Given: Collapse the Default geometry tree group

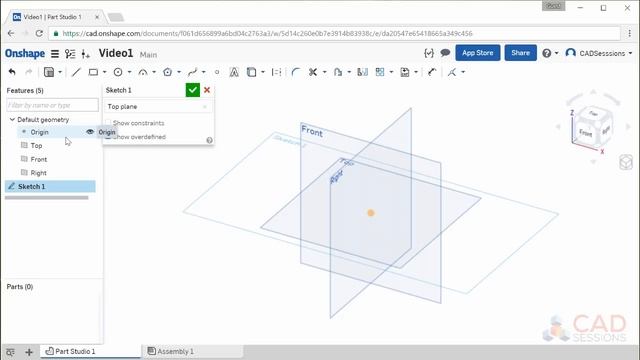Looking at the screenshot, I should coord(12,120).
